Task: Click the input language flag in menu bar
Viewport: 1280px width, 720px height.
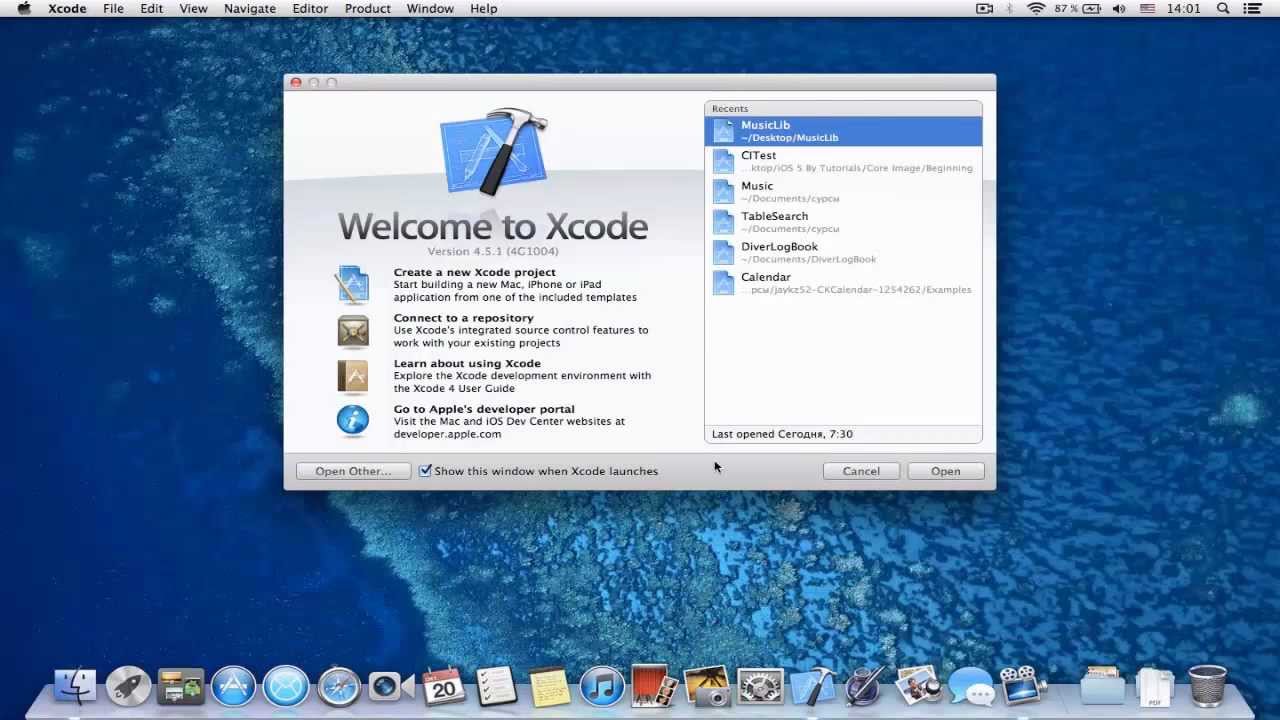Action: click(1147, 8)
